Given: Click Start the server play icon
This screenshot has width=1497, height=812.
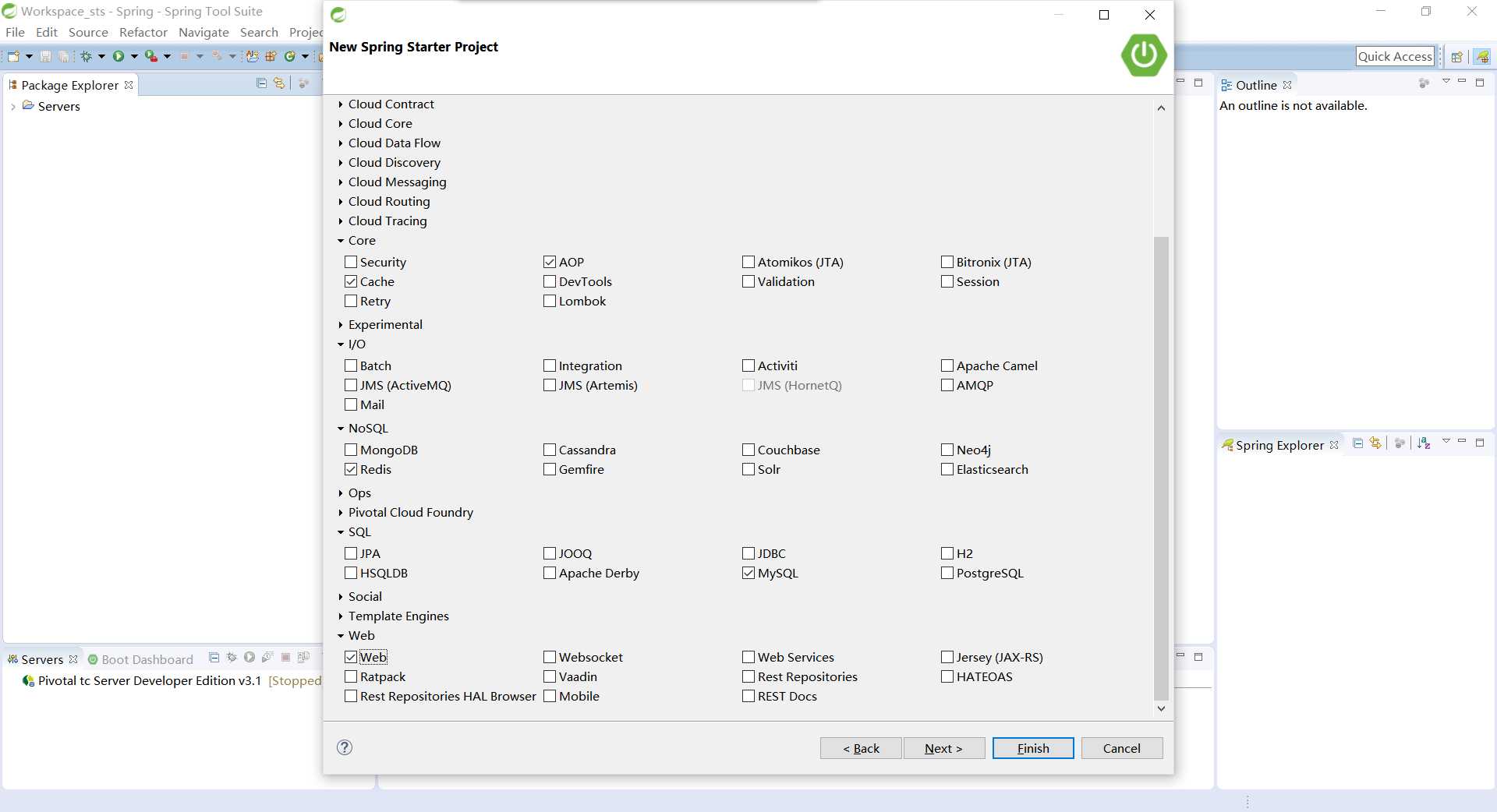Looking at the screenshot, I should (249, 658).
